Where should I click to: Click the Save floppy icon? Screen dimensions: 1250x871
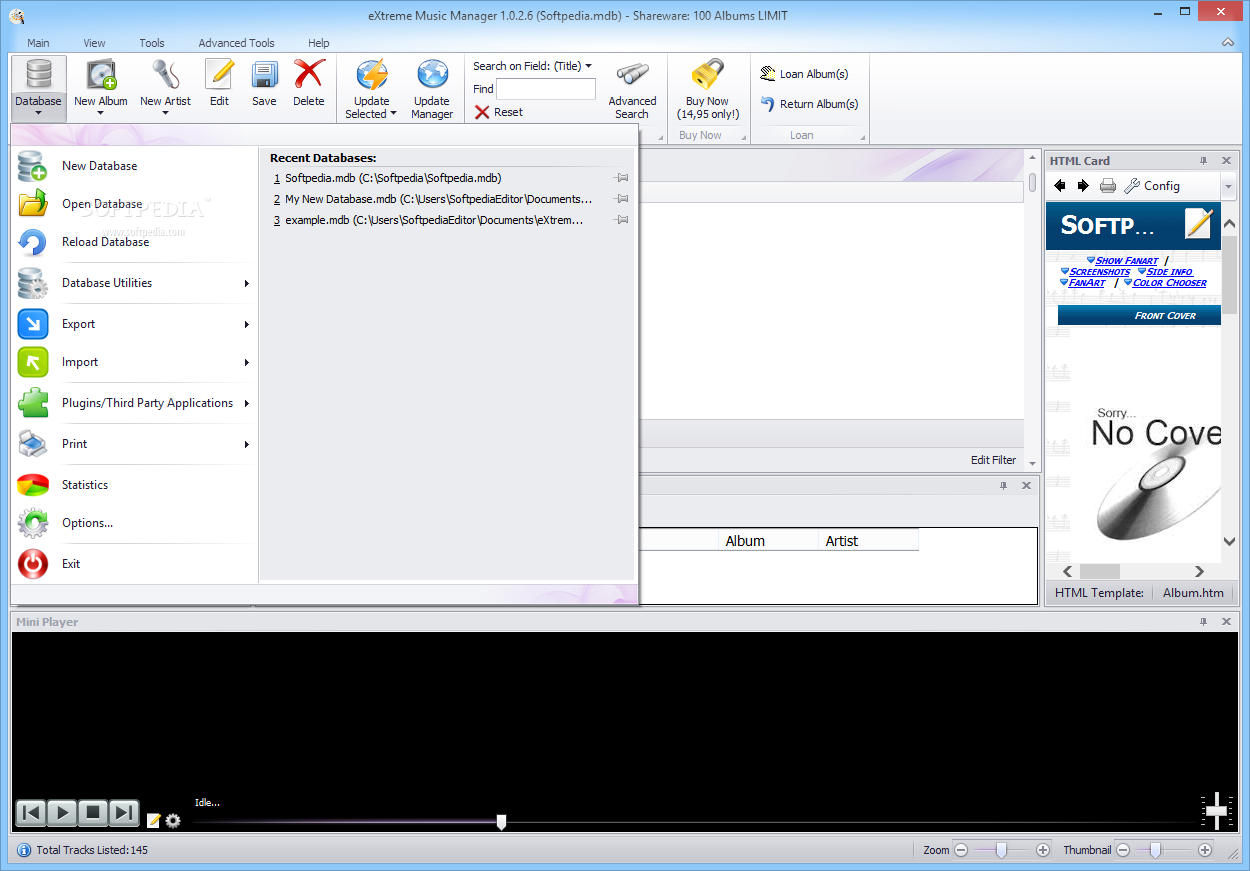pos(264,75)
